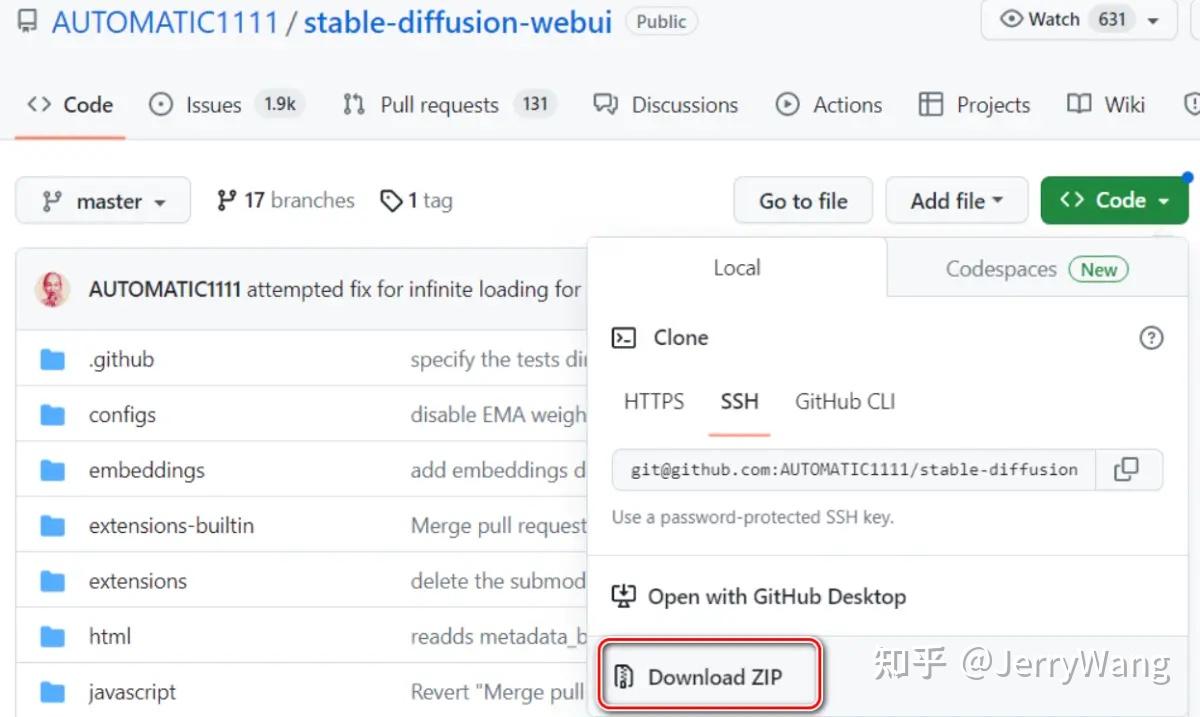
Task: Select the GitHub CLI clone option
Action: click(x=845, y=402)
